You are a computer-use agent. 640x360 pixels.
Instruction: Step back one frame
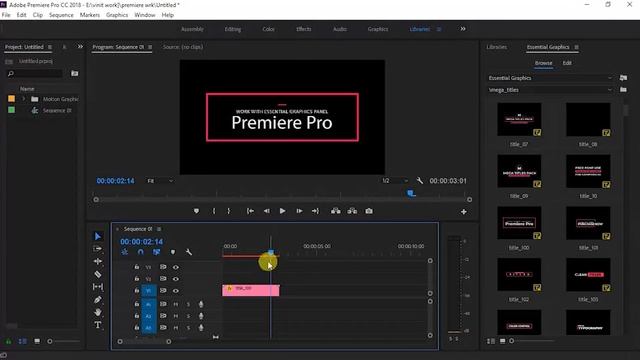(x=267, y=211)
